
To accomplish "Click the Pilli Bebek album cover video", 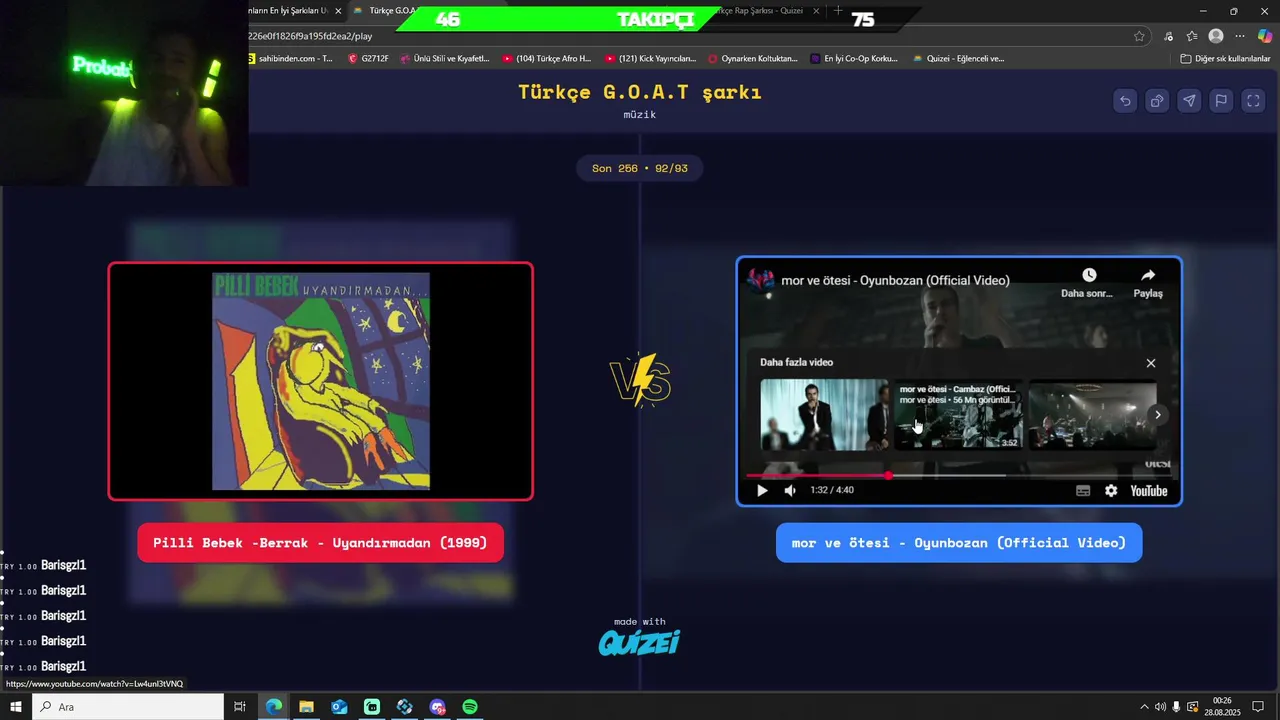I will (320, 381).
